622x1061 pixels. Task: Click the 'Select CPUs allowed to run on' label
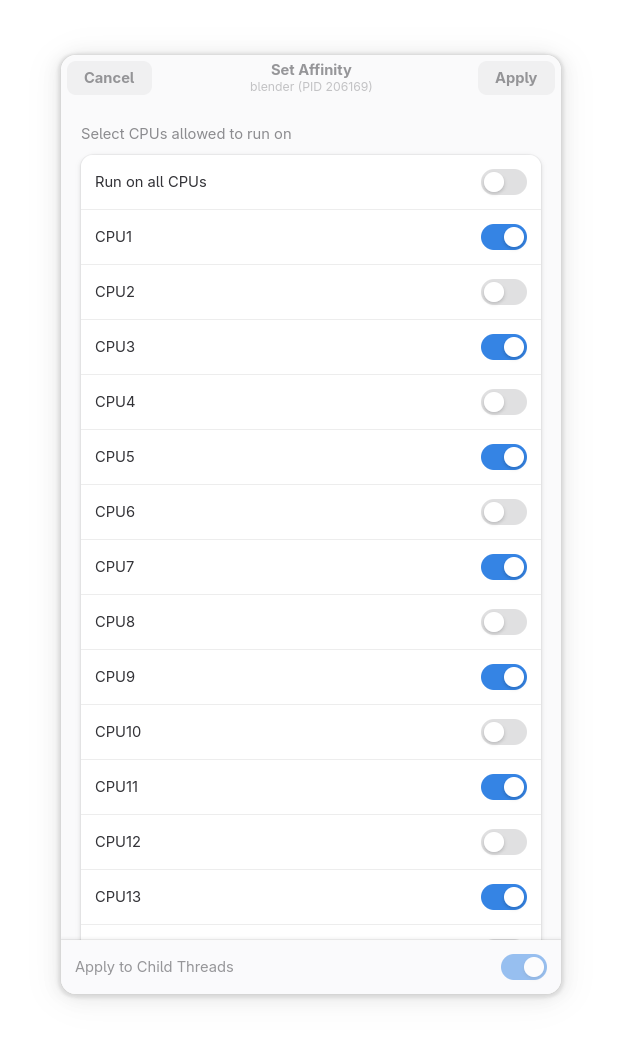(x=186, y=134)
